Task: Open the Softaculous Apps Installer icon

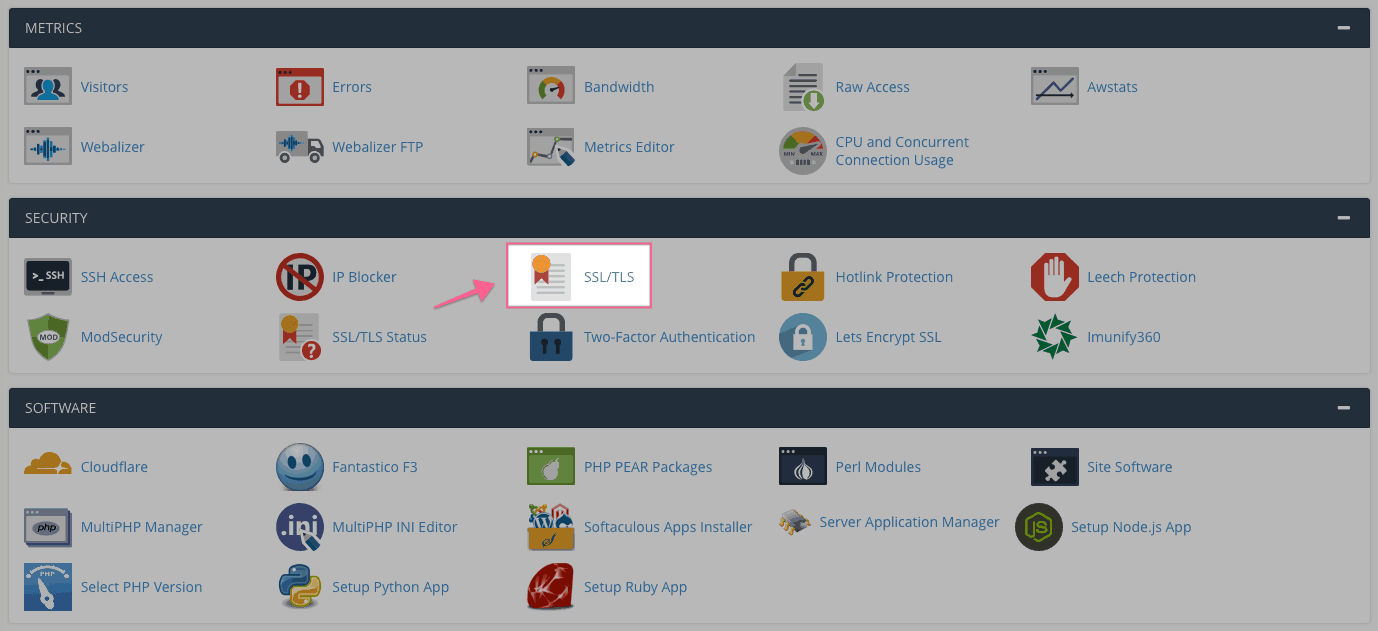Action: (551, 527)
